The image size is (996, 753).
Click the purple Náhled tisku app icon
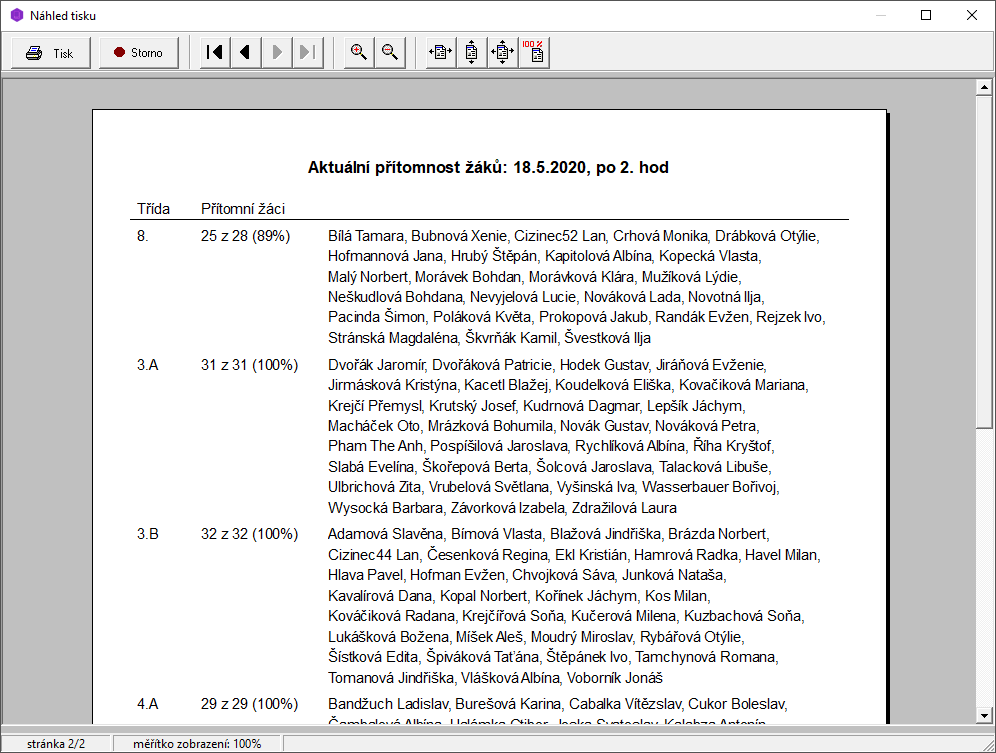17,15
